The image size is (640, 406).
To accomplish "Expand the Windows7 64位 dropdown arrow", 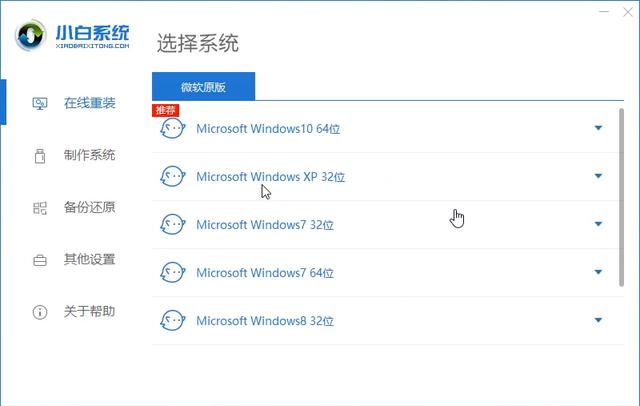I will tap(598, 272).
